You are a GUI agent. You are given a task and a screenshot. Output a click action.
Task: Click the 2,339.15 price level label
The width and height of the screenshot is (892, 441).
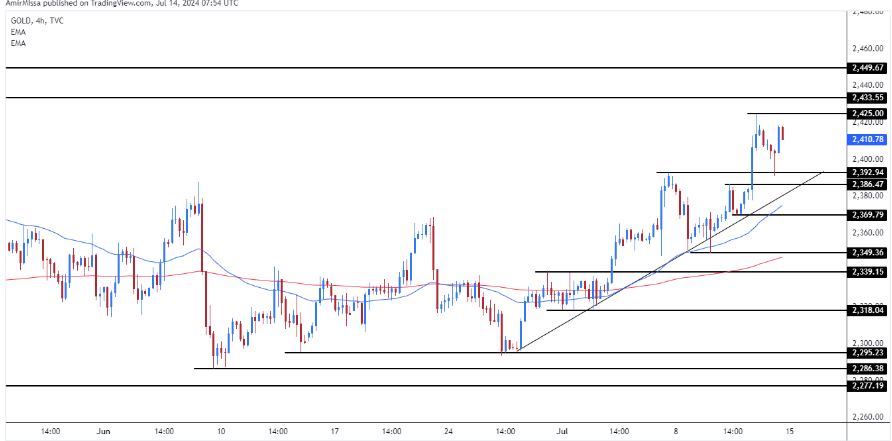[x=866, y=271]
